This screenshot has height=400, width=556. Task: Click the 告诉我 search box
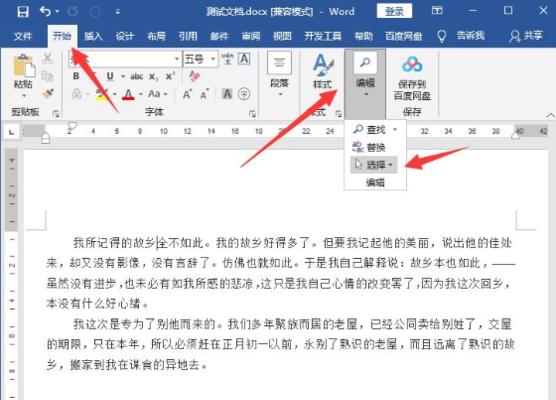click(x=470, y=35)
